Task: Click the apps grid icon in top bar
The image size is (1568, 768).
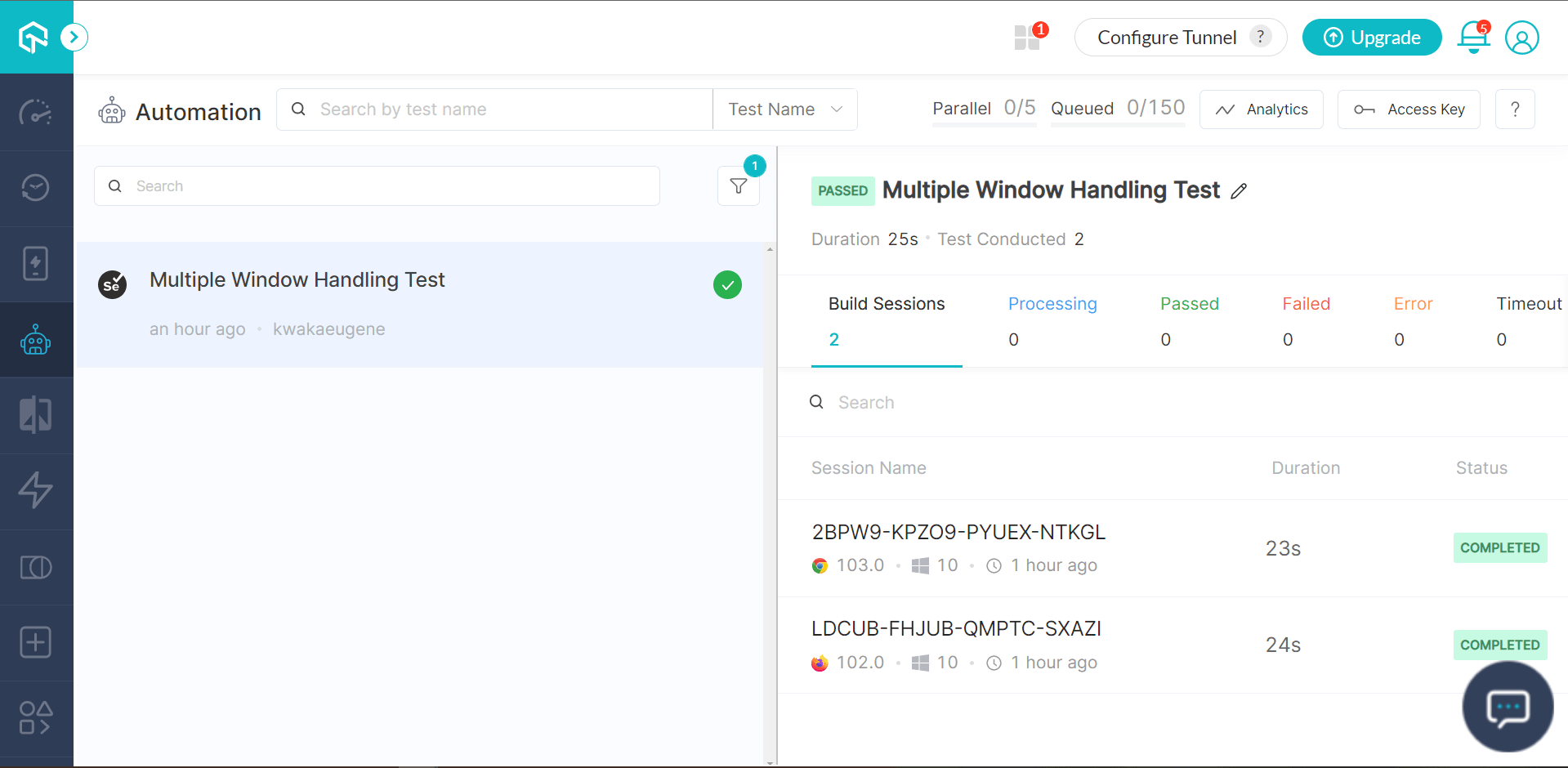Action: pos(1027,38)
